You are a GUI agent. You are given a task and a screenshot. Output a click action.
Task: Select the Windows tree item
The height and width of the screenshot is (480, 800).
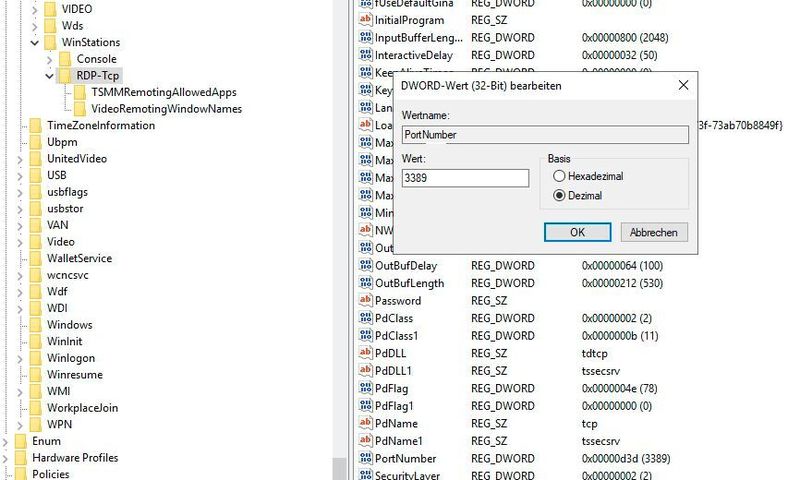coord(70,325)
